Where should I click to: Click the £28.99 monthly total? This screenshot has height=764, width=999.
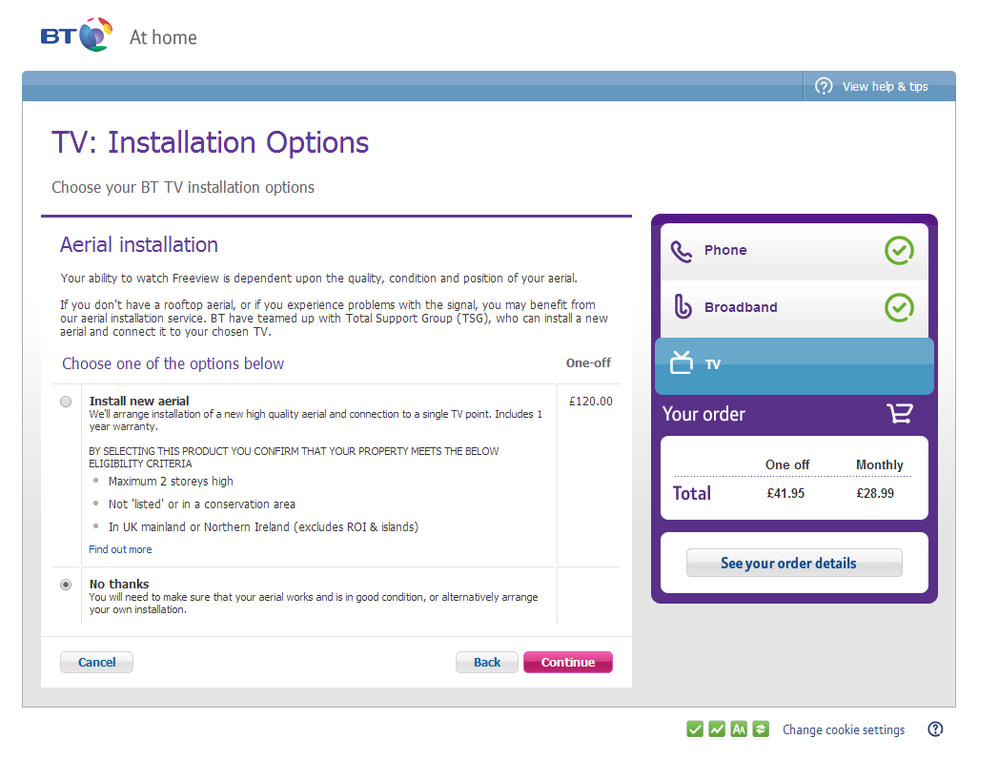pos(875,493)
